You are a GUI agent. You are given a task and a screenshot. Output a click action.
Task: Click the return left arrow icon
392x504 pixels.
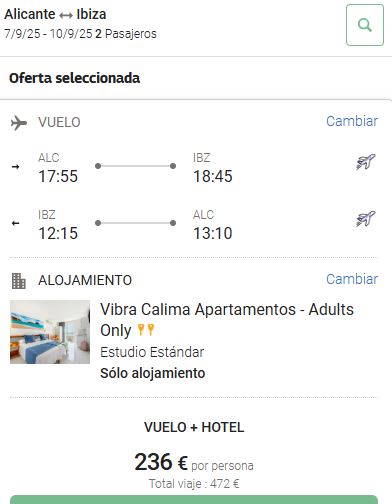[x=15, y=223]
